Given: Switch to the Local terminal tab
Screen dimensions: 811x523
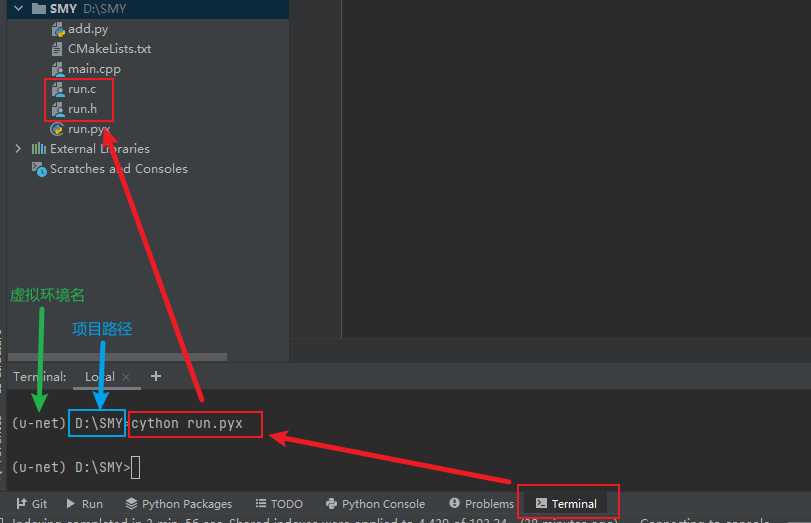Looking at the screenshot, I should (x=100, y=377).
